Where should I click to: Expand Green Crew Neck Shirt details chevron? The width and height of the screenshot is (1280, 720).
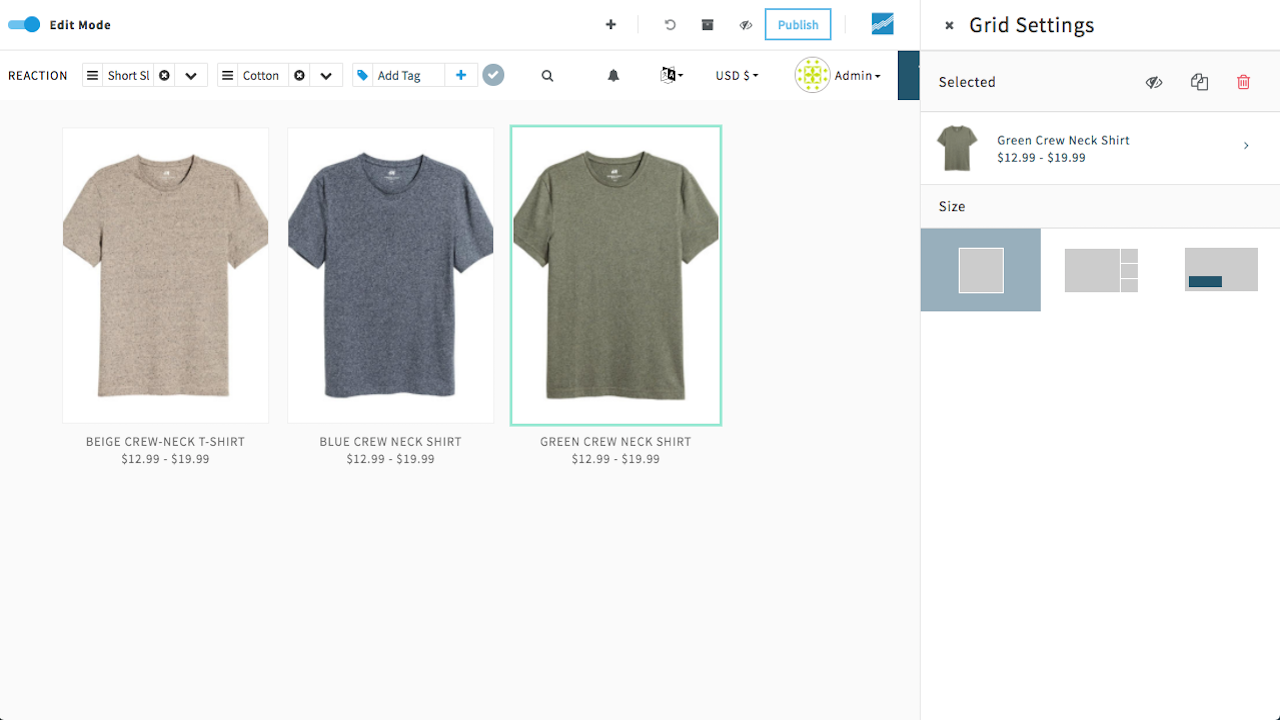(1246, 146)
